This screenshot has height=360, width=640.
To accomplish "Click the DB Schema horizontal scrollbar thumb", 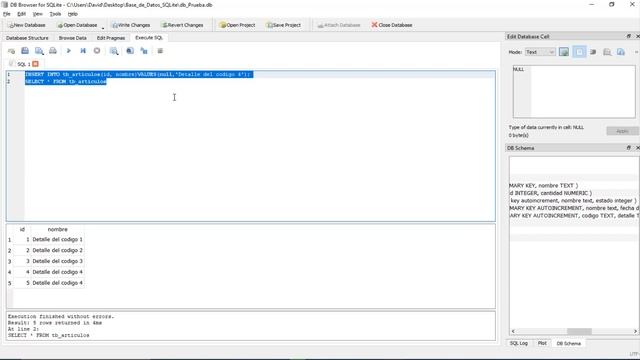I will (x=579, y=331).
